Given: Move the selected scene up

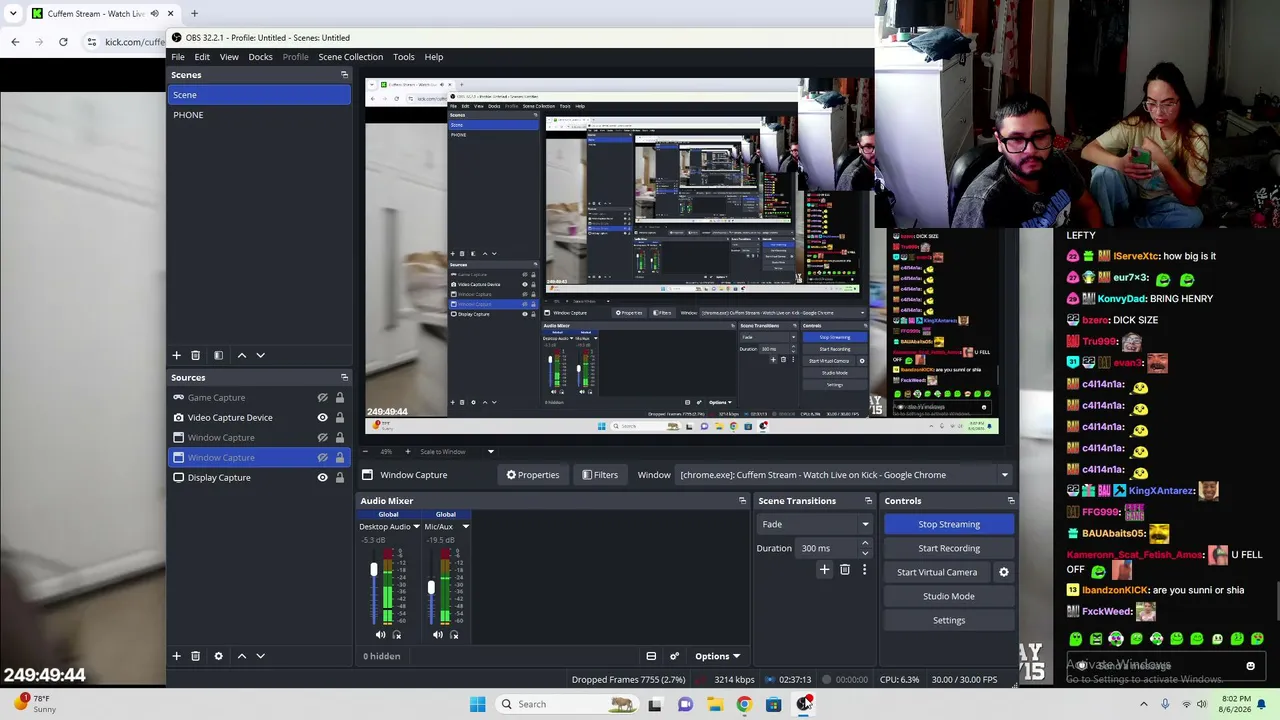Looking at the screenshot, I should [241, 355].
